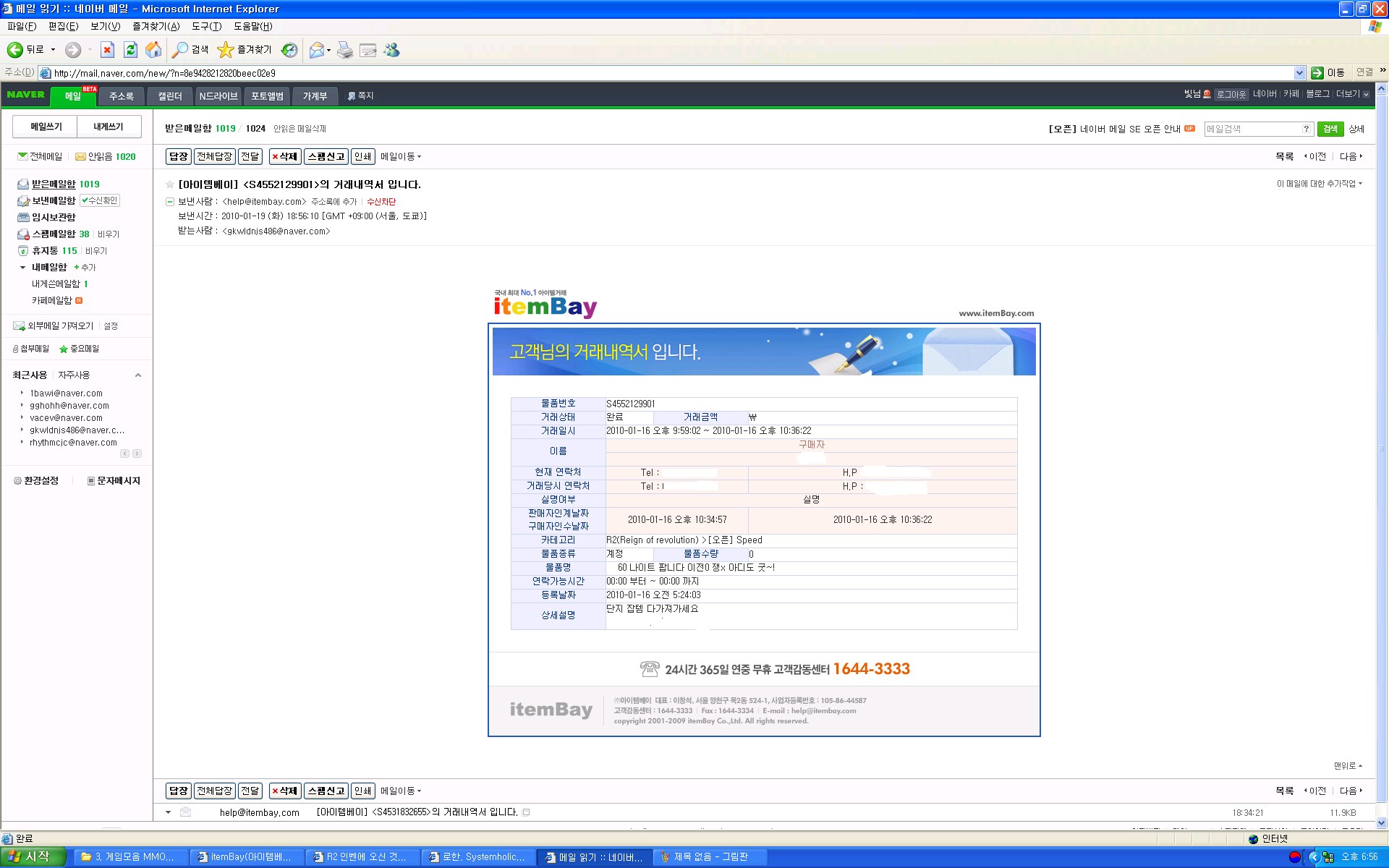
Task: Star the itemBay email as important
Action: (170, 184)
